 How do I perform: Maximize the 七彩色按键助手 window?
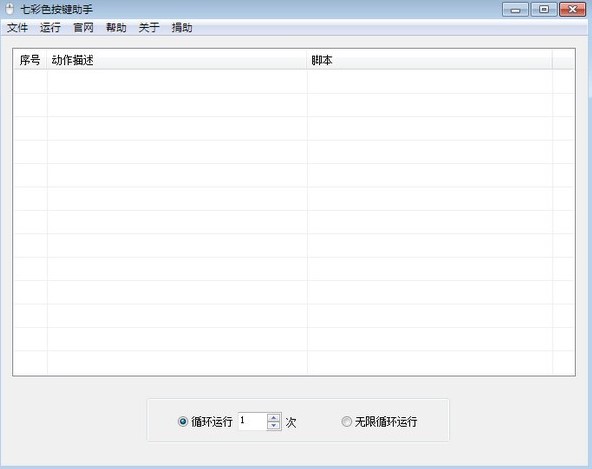(x=544, y=9)
